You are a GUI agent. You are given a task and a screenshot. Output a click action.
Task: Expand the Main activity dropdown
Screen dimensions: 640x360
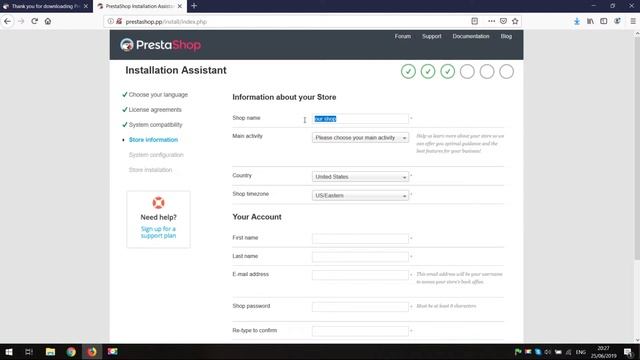point(360,138)
